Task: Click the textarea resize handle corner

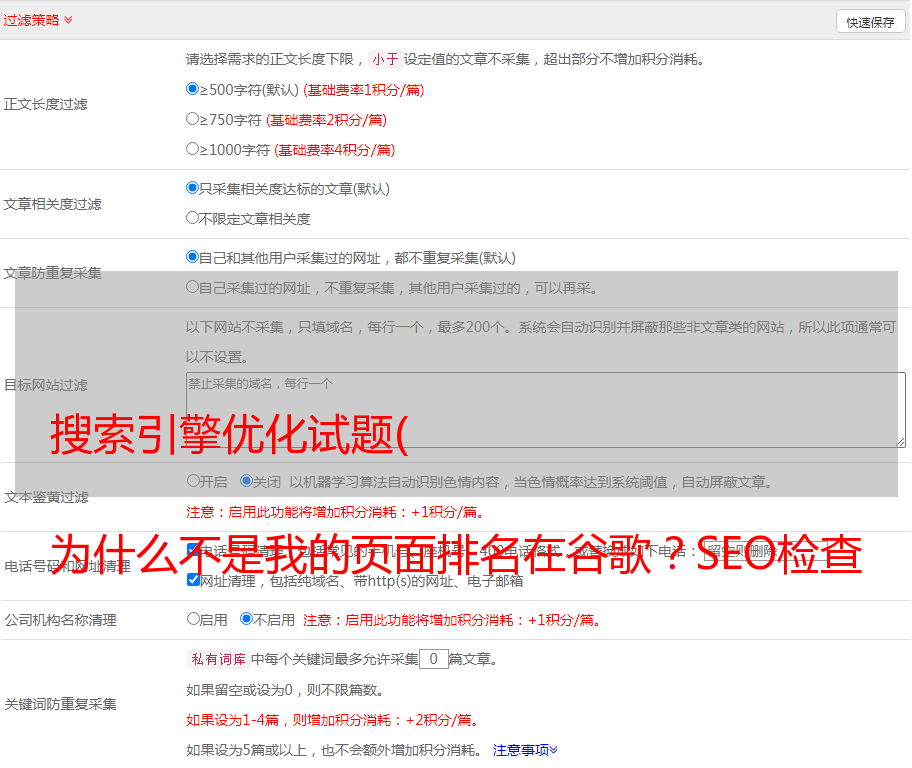Action: point(900,442)
